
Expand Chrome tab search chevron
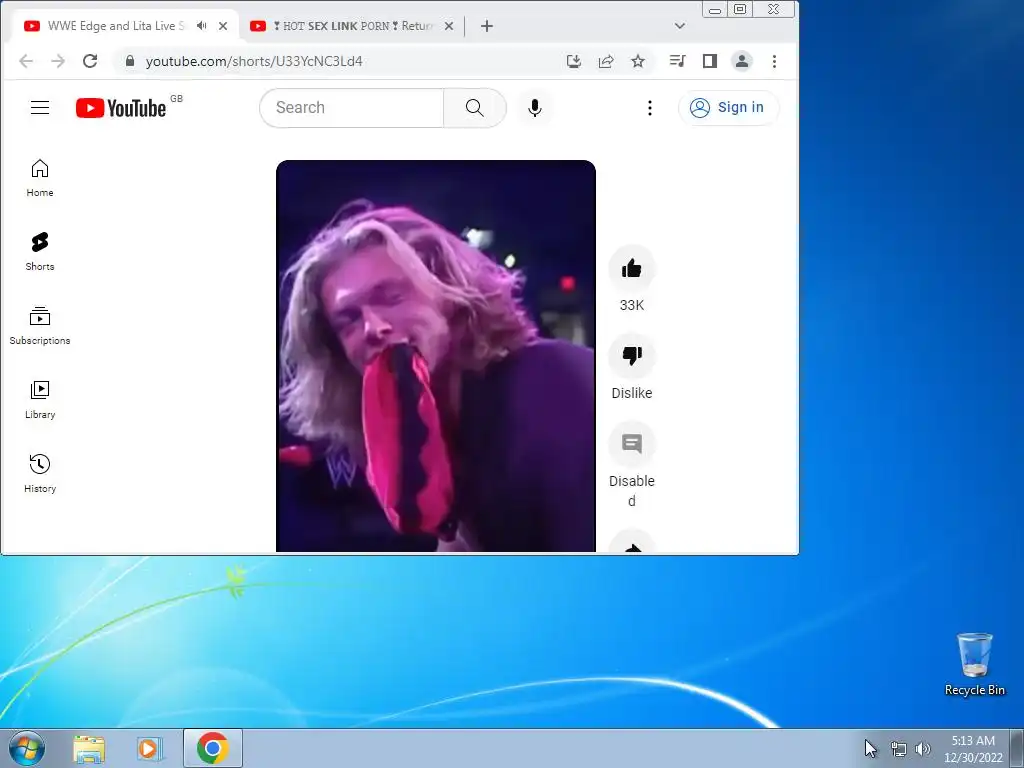pos(680,26)
